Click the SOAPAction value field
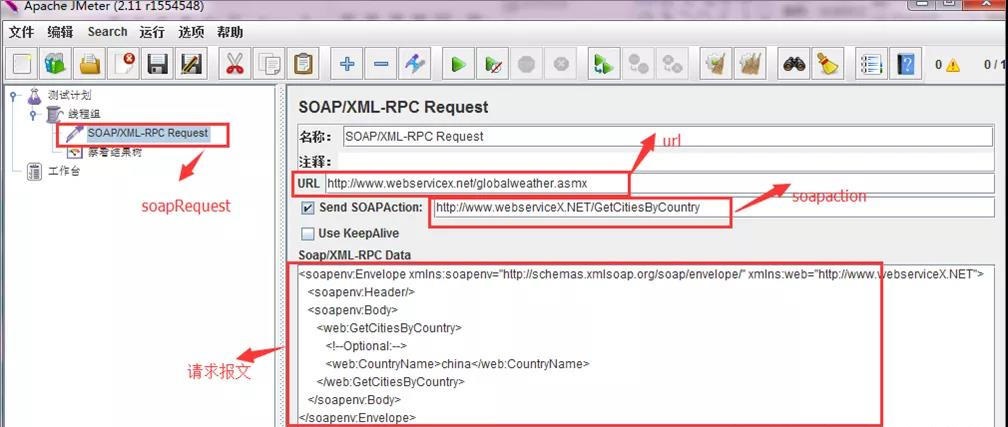This screenshot has height=427, width=1008. click(x=714, y=207)
